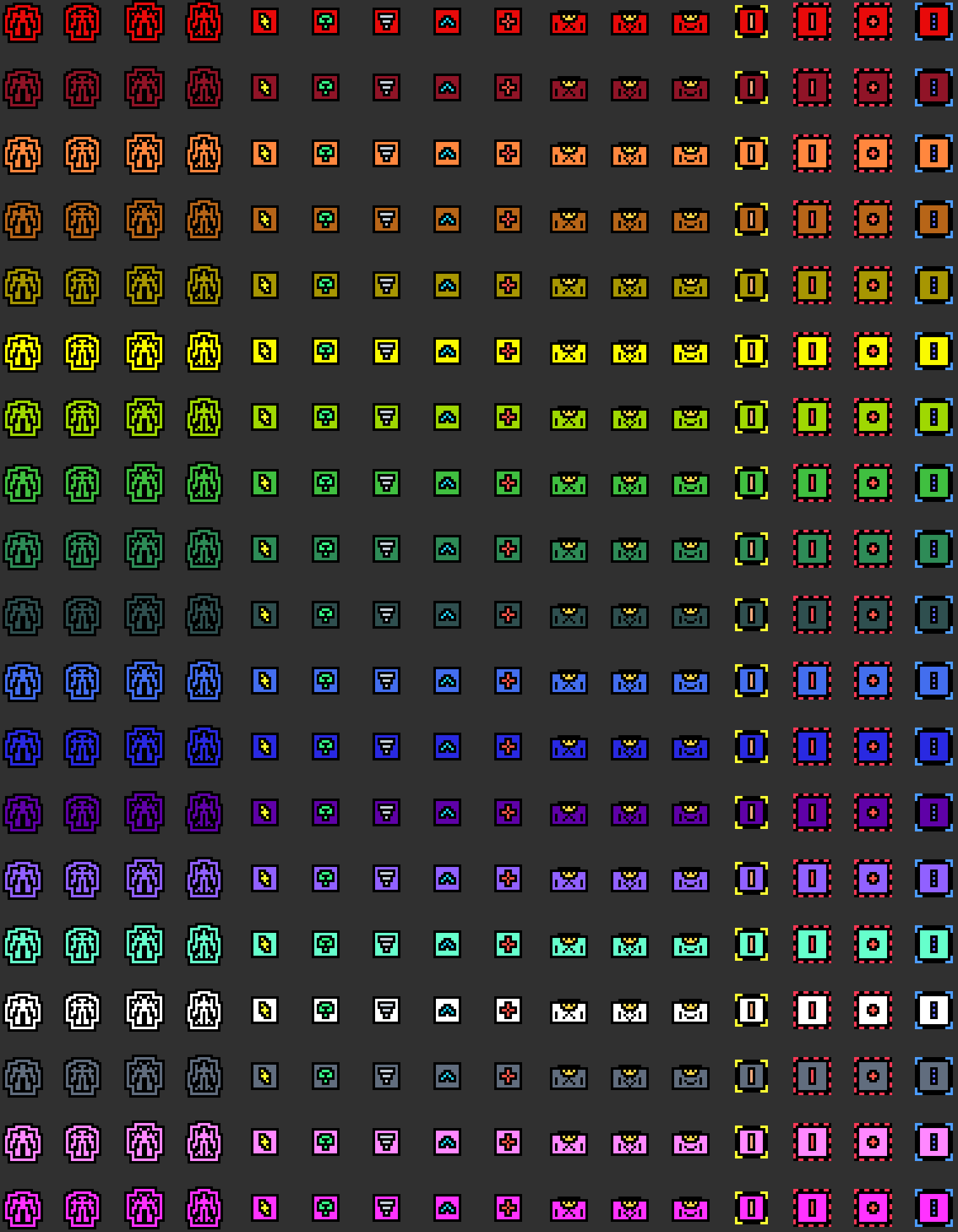Click the yellow leaf icon on orange tile
This screenshot has height=1232, width=958.
[x=265, y=154]
